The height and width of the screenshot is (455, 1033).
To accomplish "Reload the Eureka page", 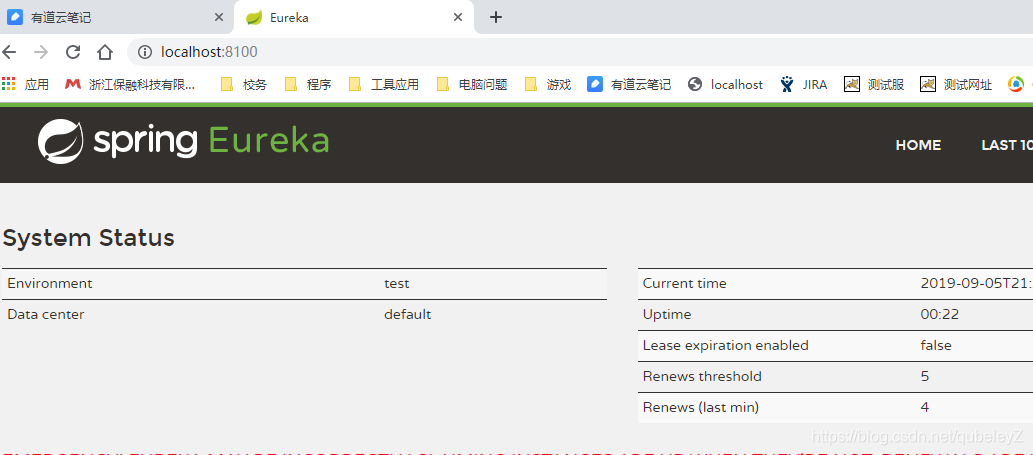I will (x=72, y=52).
